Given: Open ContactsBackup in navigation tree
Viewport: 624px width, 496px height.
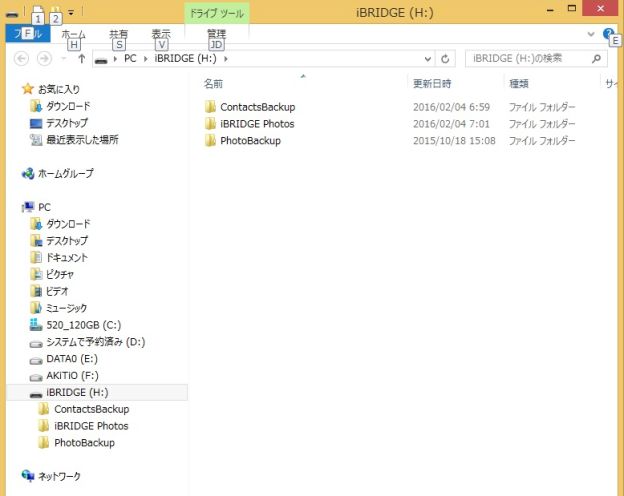Looking at the screenshot, I should click(x=92, y=409).
